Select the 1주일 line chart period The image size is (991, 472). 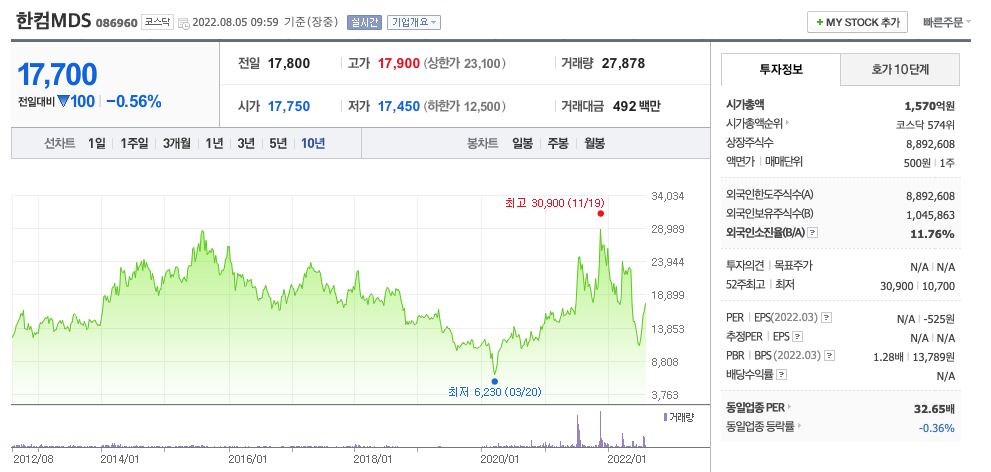coord(134,143)
